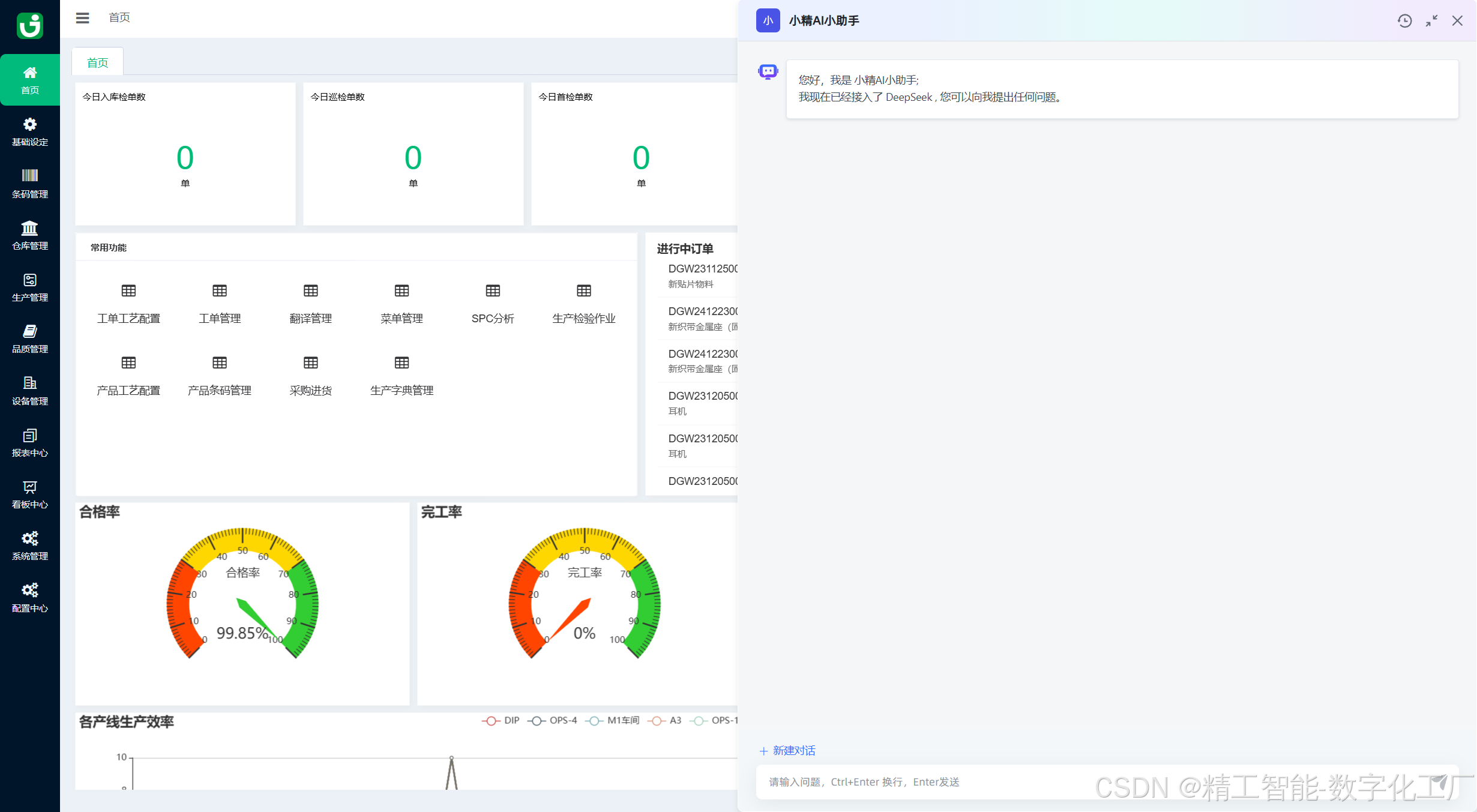Open 工单工艺配置 shortcut icon
This screenshot has width=1477, height=812.
[x=128, y=291]
